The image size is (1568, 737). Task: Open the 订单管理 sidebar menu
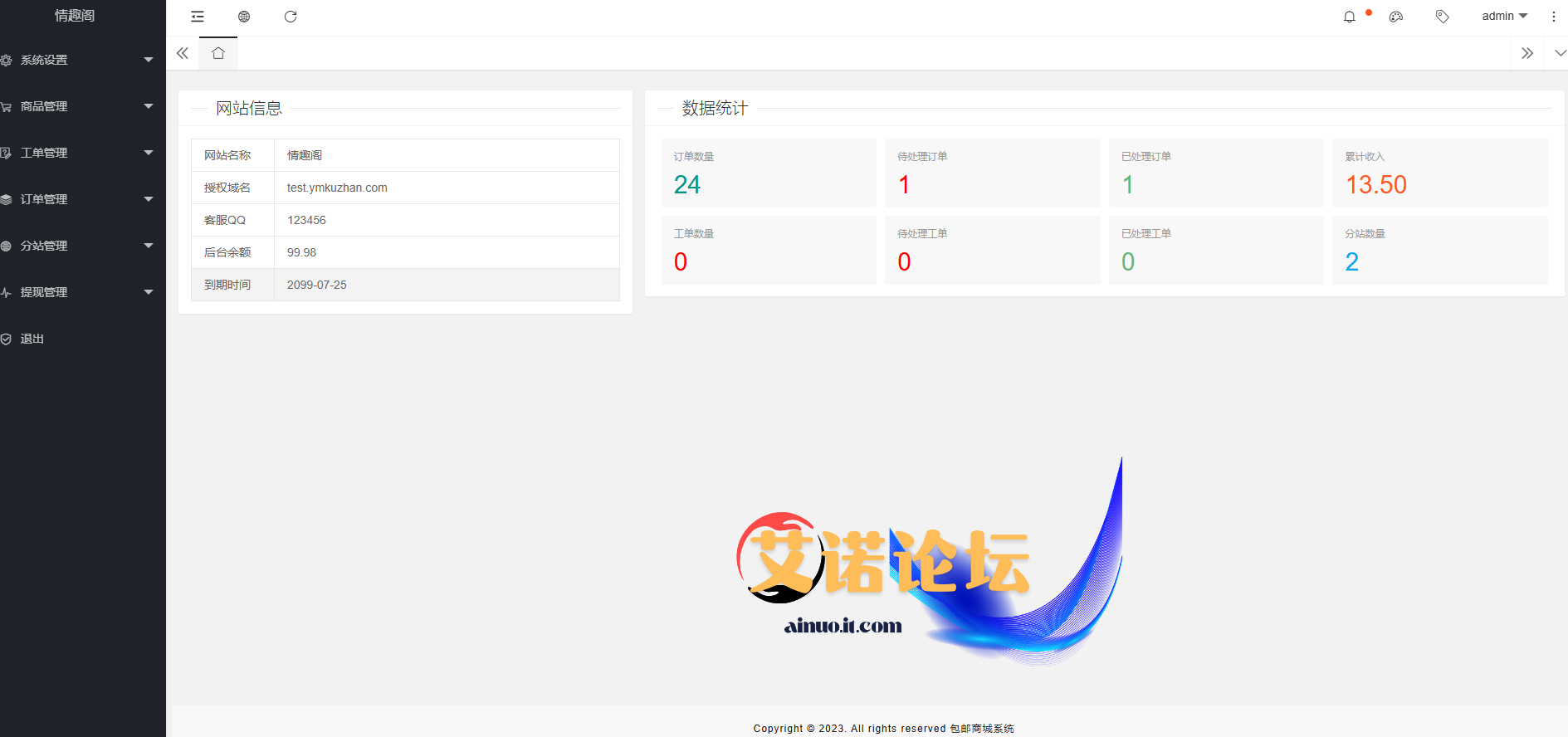point(83,199)
